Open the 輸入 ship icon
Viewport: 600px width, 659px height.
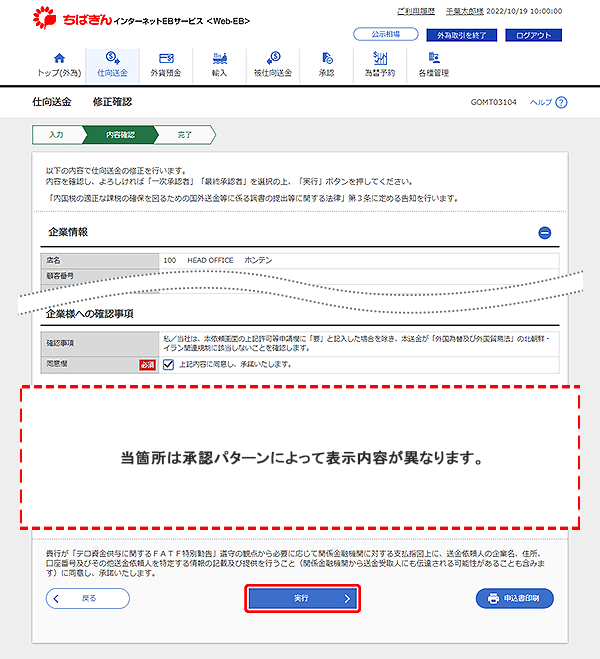219,58
